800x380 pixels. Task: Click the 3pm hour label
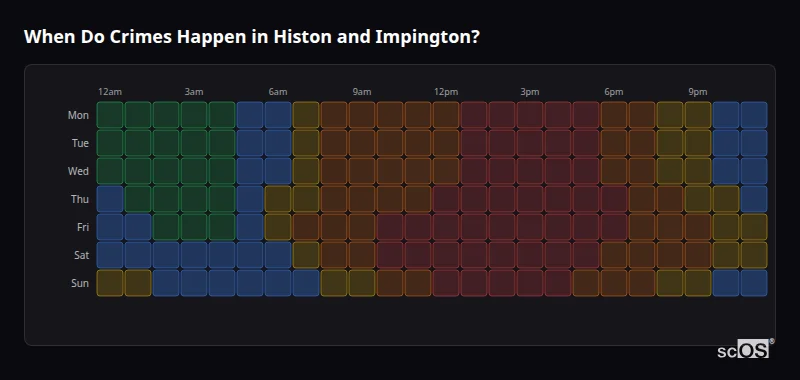[530, 92]
